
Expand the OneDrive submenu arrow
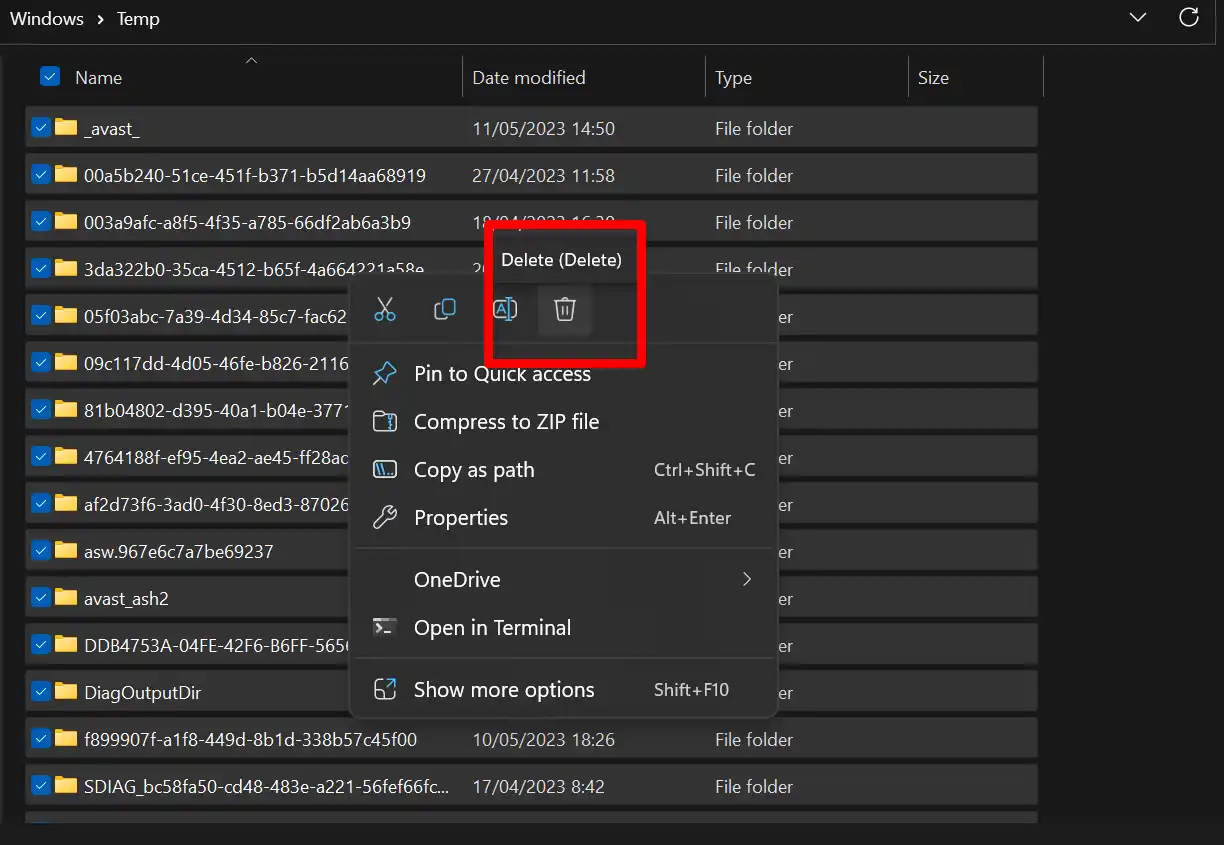[746, 579]
